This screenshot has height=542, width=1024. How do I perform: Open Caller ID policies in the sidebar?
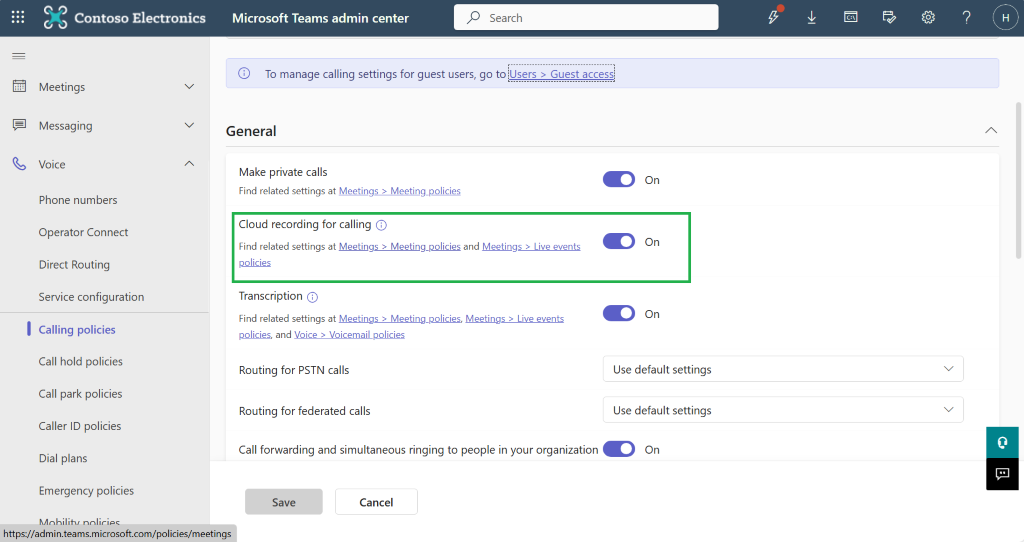tap(80, 426)
